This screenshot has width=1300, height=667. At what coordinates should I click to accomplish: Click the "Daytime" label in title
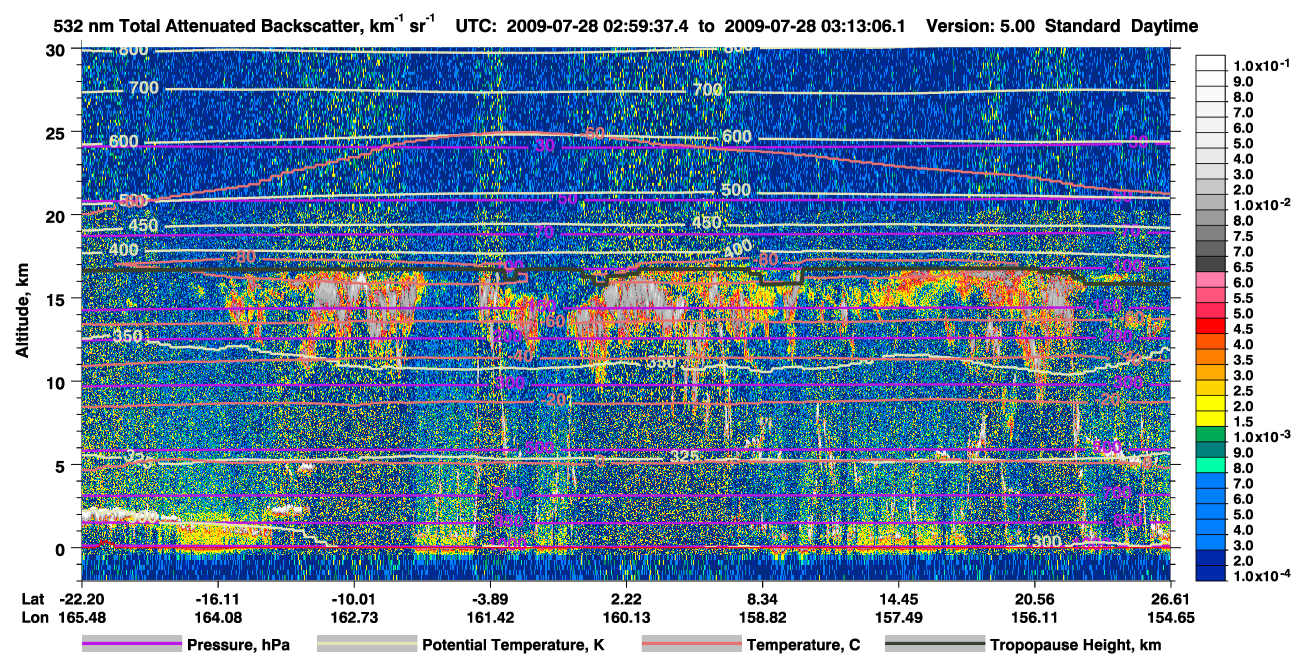tap(1164, 26)
